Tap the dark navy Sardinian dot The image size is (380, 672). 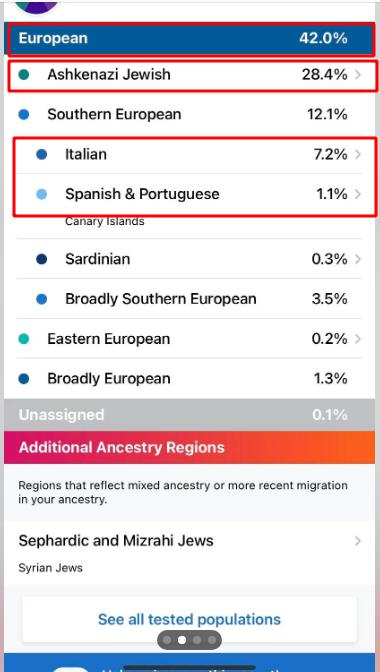pyautogui.click(x=42, y=259)
